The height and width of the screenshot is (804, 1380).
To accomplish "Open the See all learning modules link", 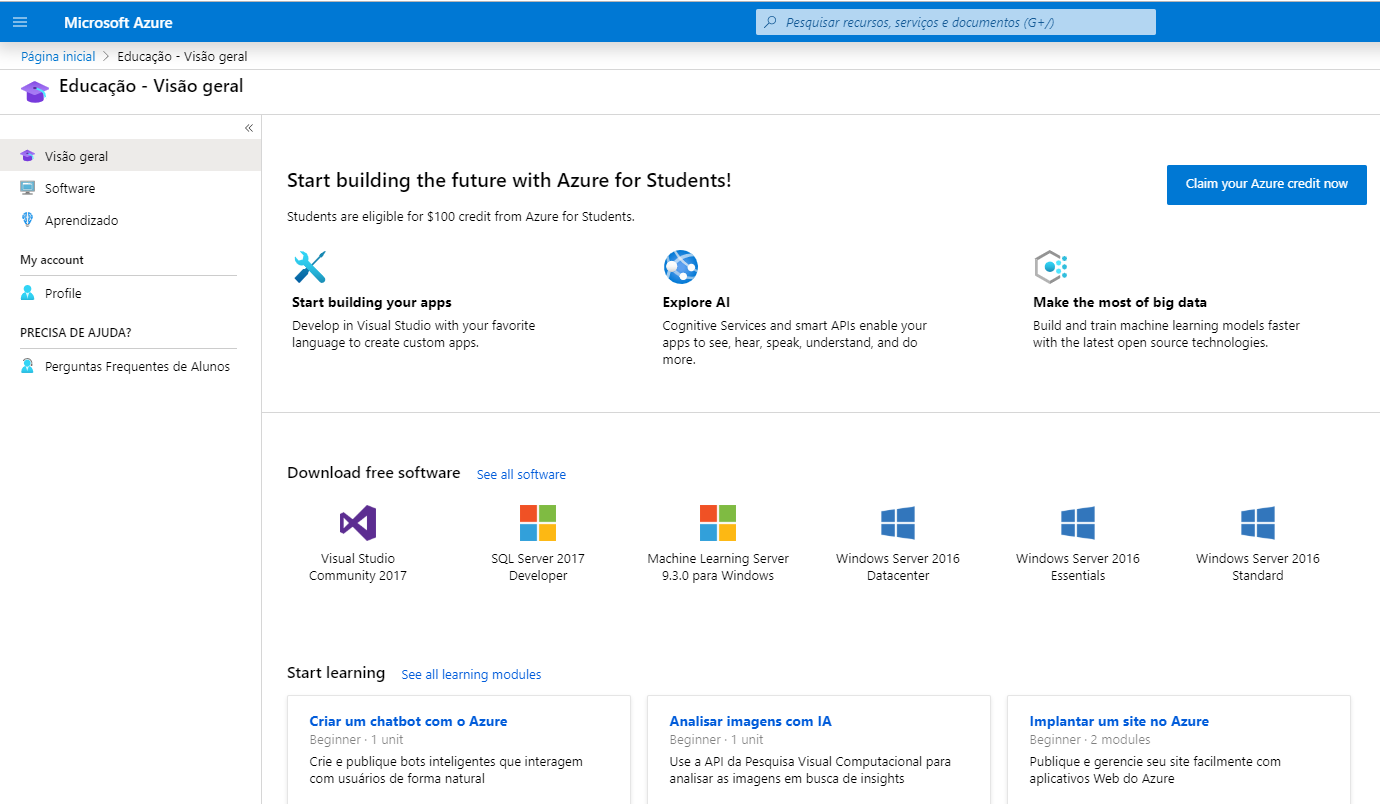I will (471, 674).
